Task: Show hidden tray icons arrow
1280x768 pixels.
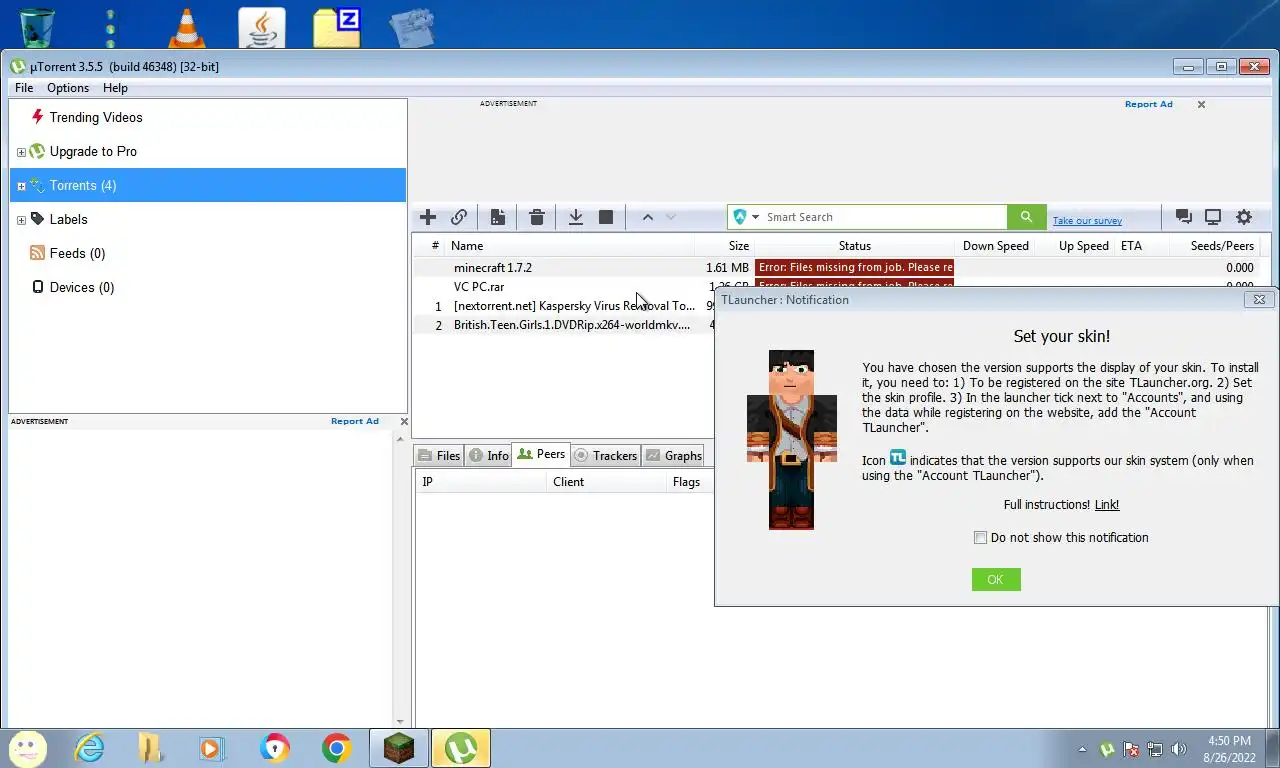Action: (1082, 748)
